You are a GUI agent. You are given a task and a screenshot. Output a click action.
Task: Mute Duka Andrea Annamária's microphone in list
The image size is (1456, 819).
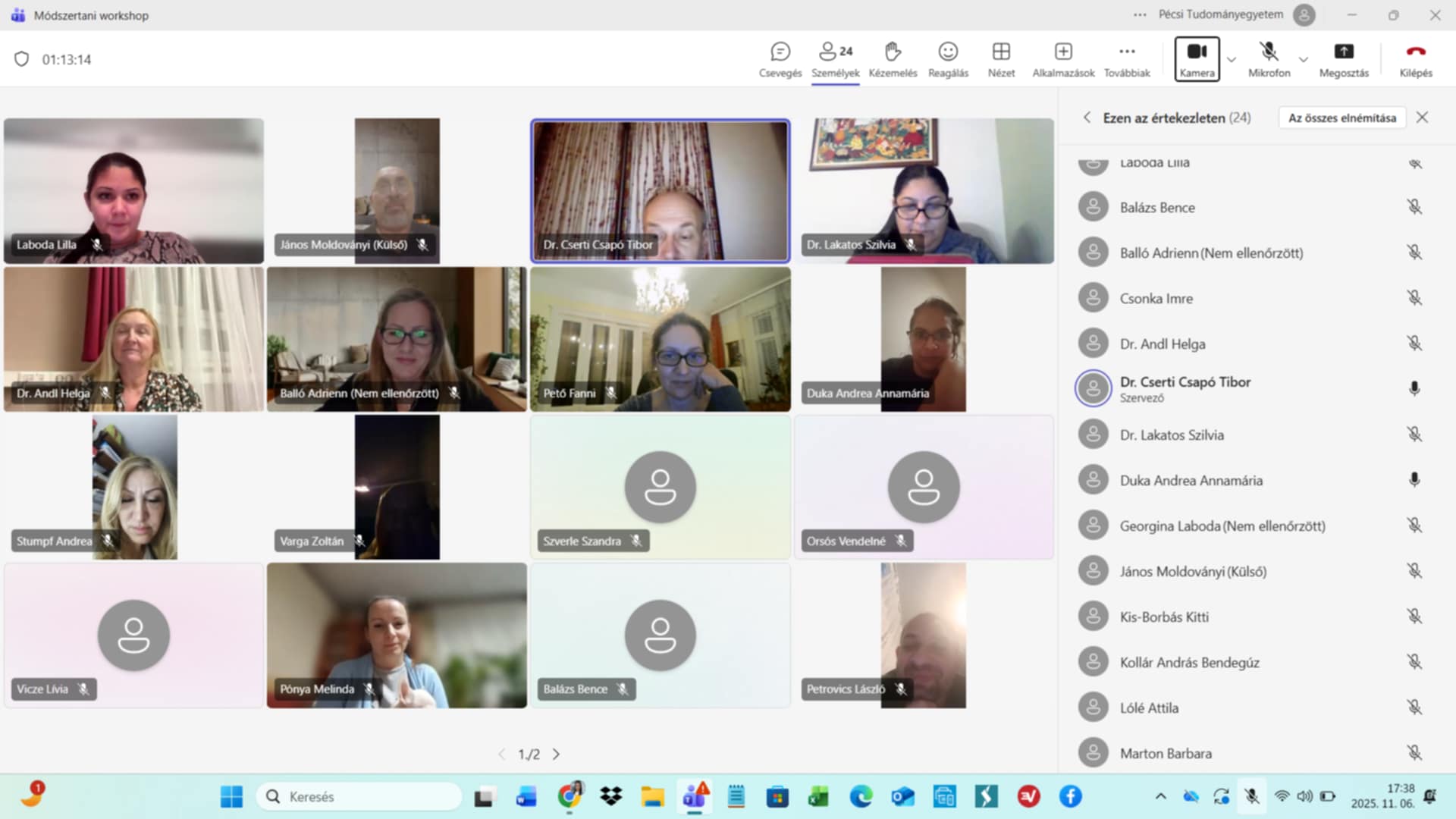point(1414,480)
